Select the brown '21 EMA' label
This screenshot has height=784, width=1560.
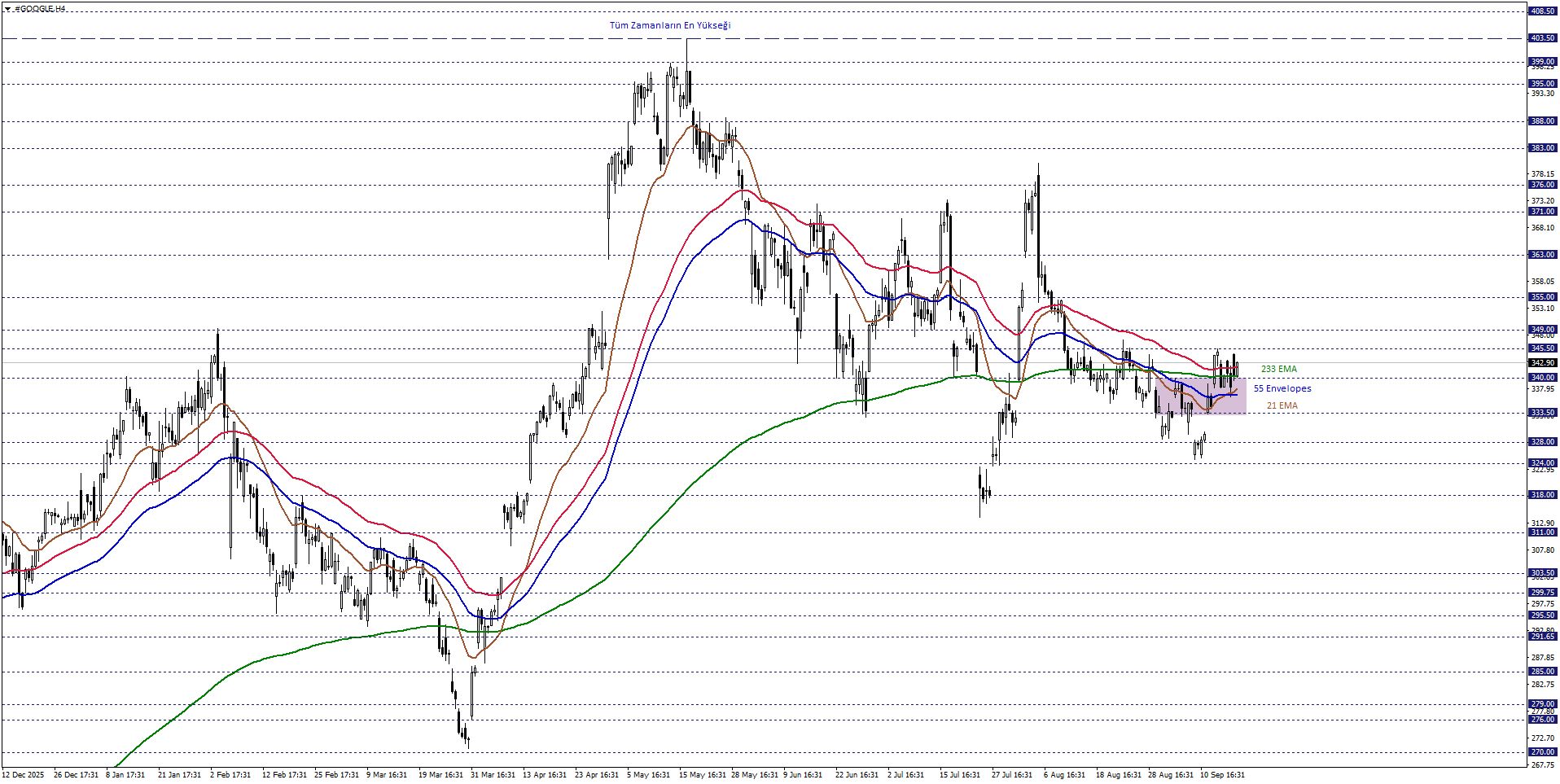coord(1282,405)
